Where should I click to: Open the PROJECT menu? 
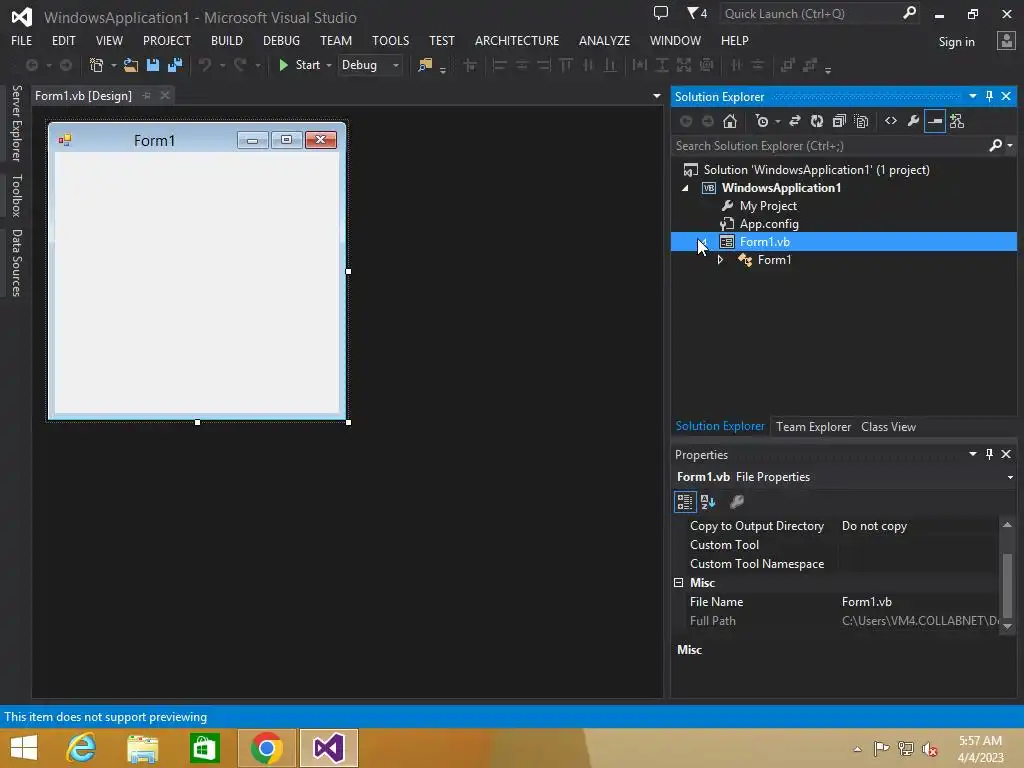pos(167,40)
